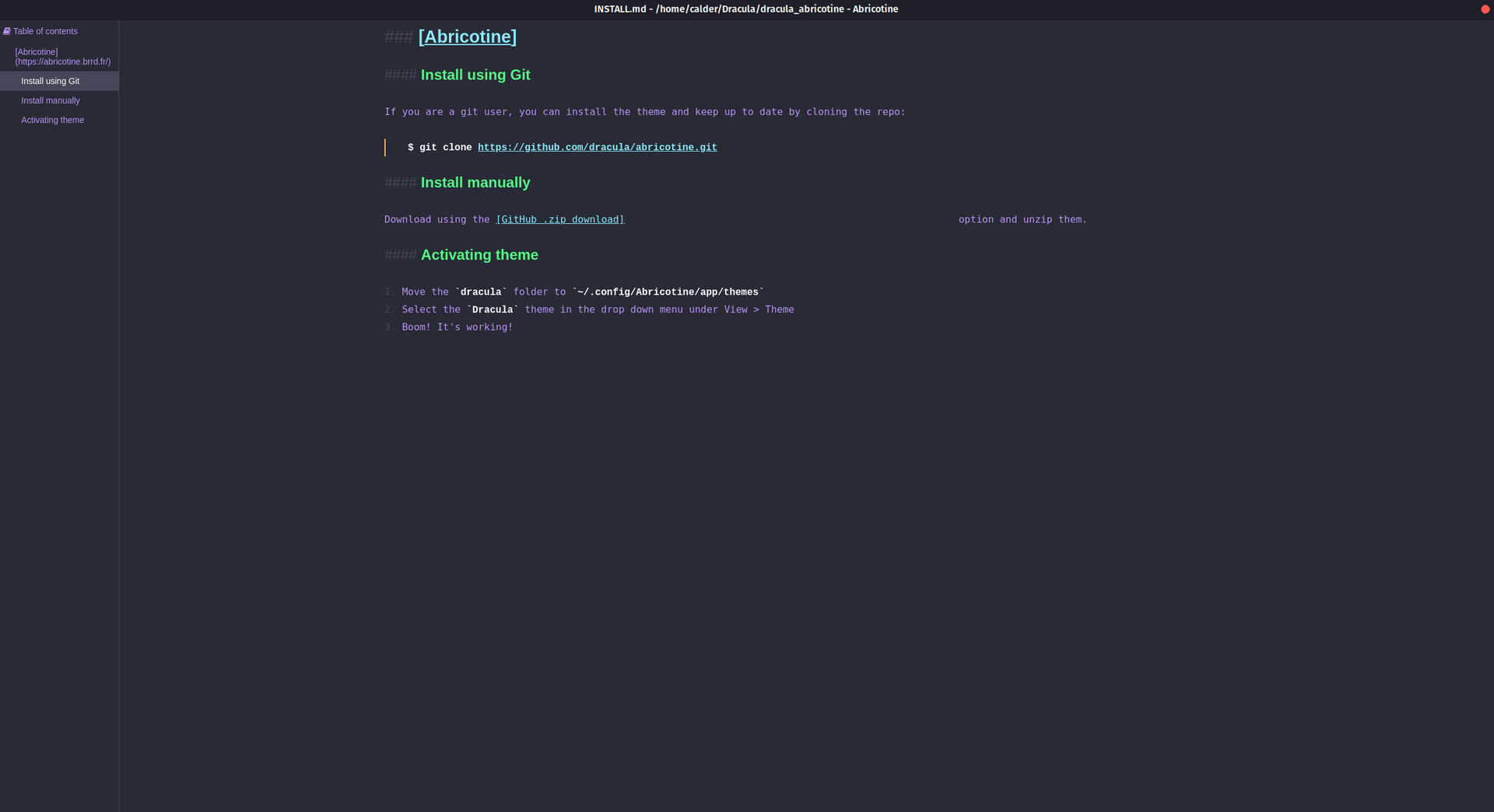
Task: Jump to Install using Git in sidebar
Action: [x=59, y=81]
